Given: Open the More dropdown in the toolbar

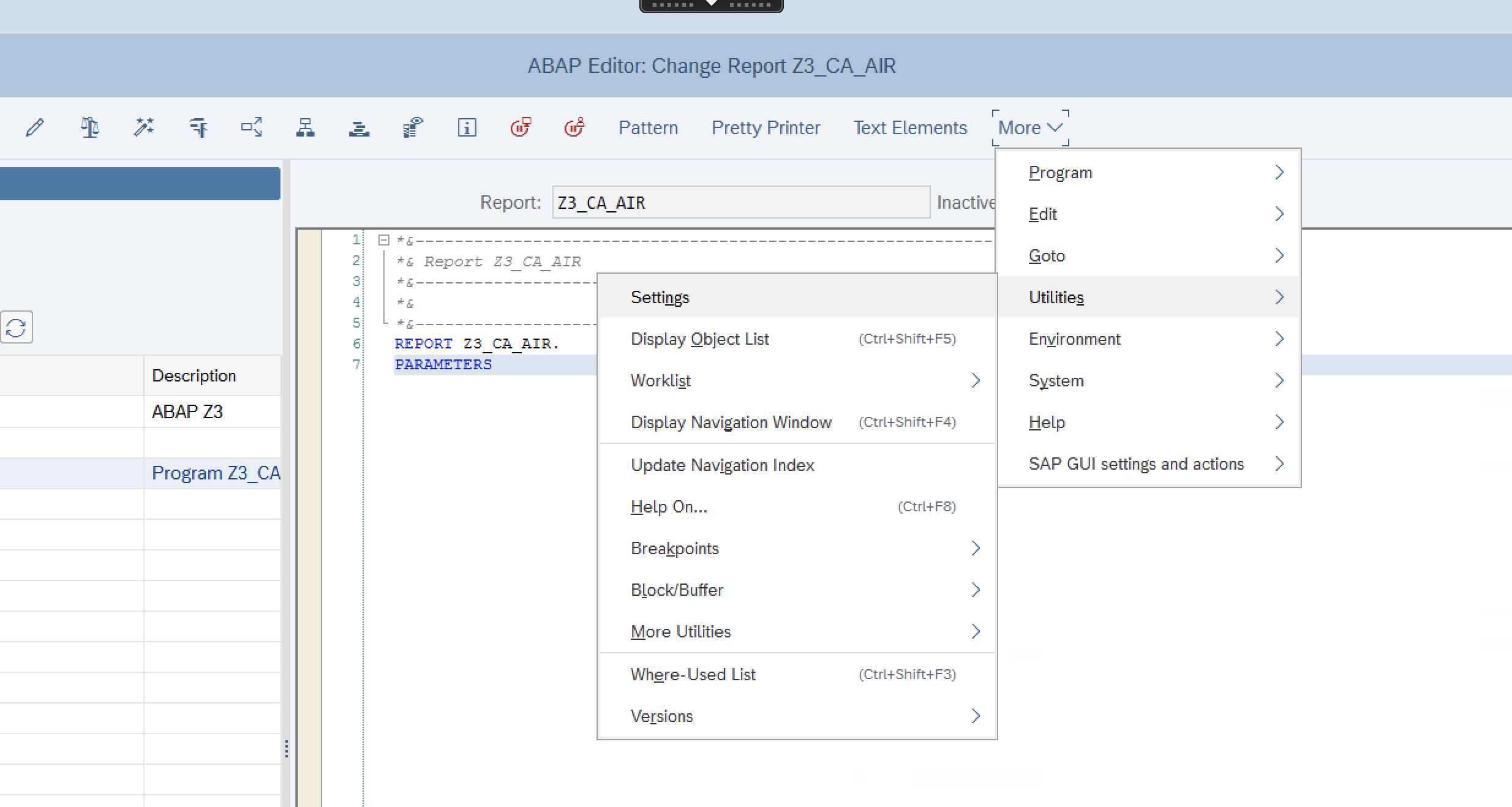Looking at the screenshot, I should tap(1029, 127).
